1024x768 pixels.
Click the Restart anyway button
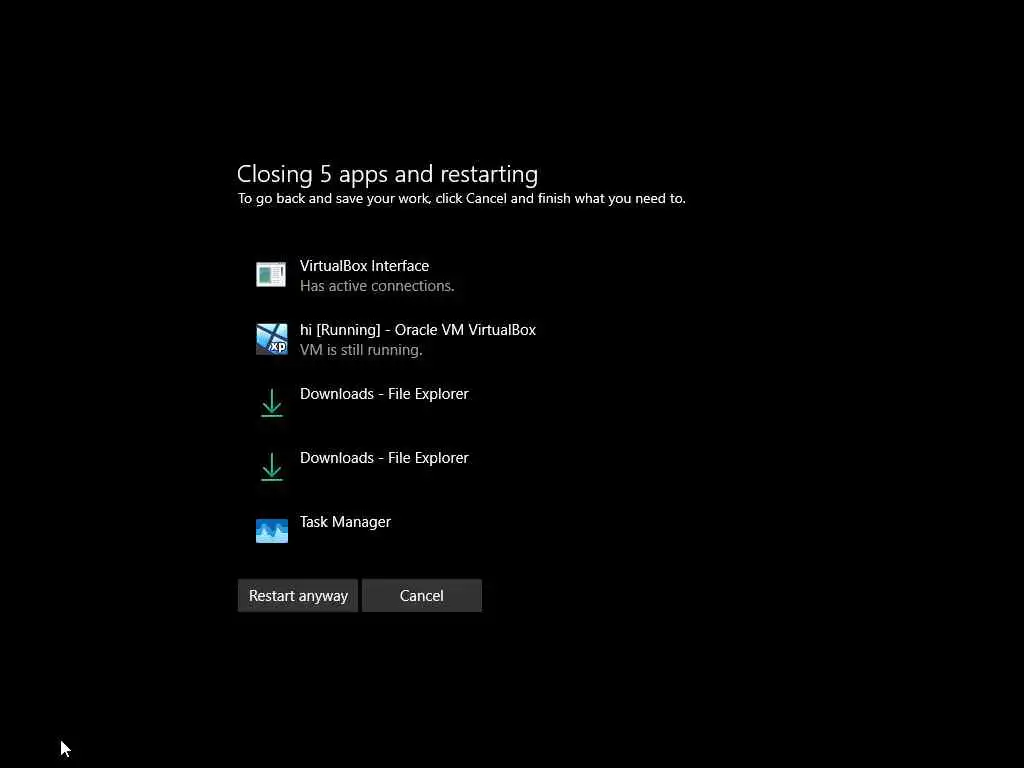click(x=298, y=596)
